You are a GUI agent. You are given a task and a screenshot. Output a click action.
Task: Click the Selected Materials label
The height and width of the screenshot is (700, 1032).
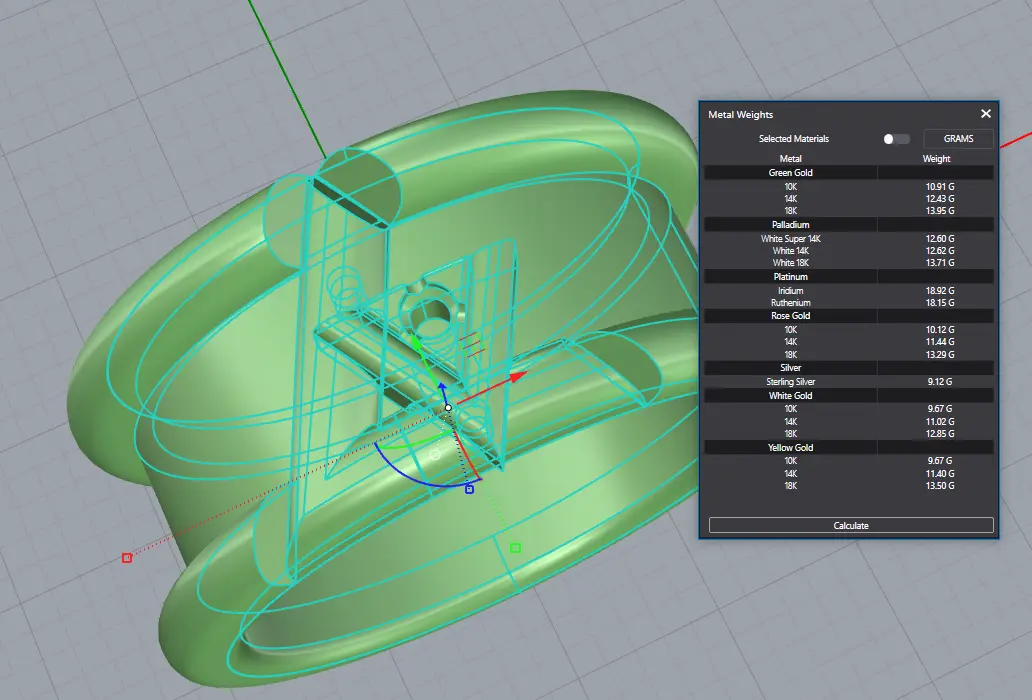point(794,139)
